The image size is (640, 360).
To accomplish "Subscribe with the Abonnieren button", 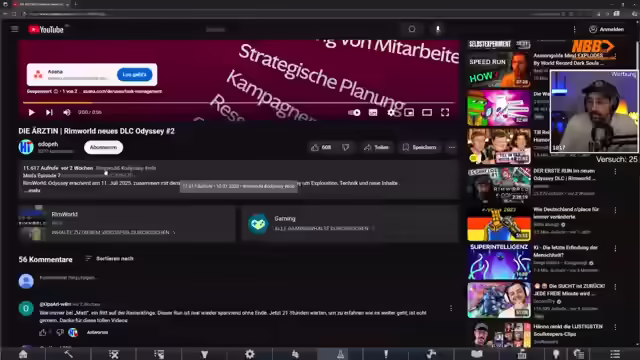I will (x=103, y=147).
